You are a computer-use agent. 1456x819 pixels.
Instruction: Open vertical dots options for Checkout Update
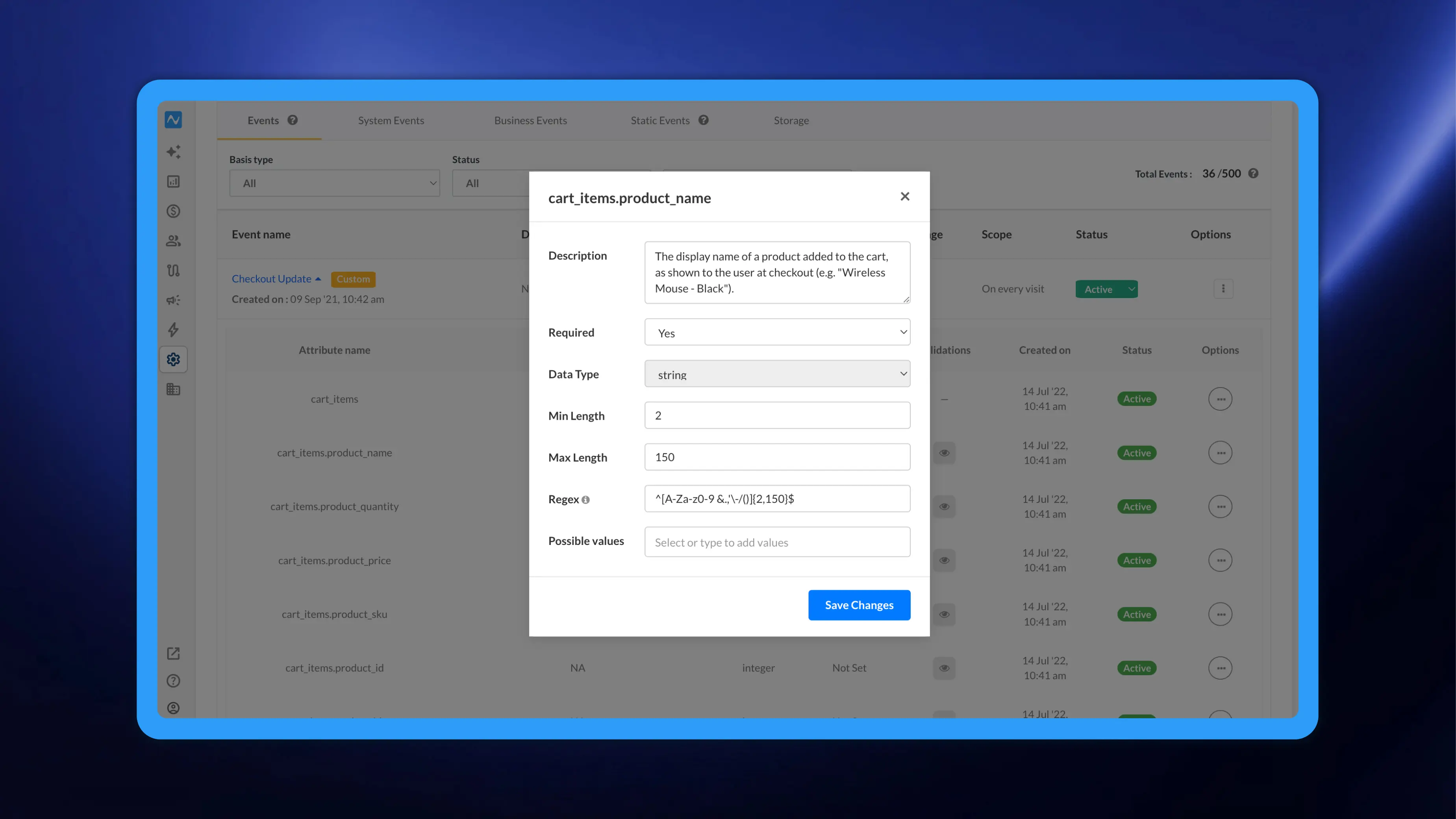coord(1223,289)
